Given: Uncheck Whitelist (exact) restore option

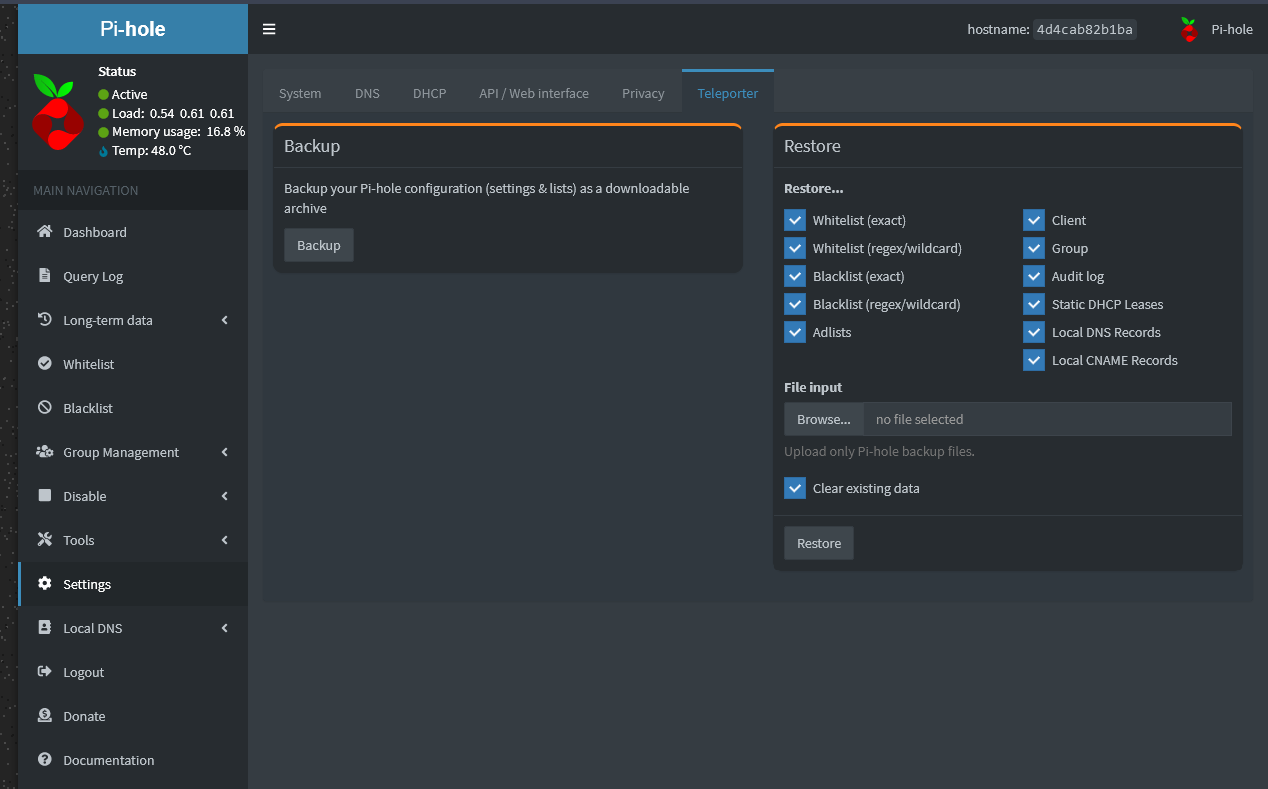Looking at the screenshot, I should [x=795, y=220].
